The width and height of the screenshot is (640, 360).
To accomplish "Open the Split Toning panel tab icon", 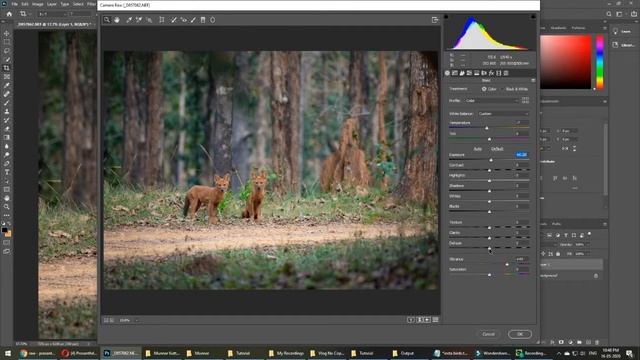I will [477, 73].
